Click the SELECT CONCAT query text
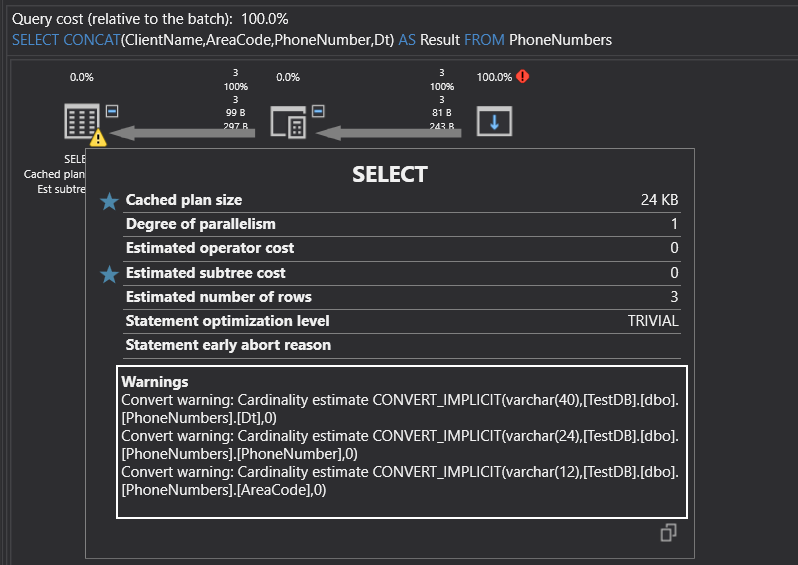Viewport: 798px width, 565px height. (x=312, y=40)
